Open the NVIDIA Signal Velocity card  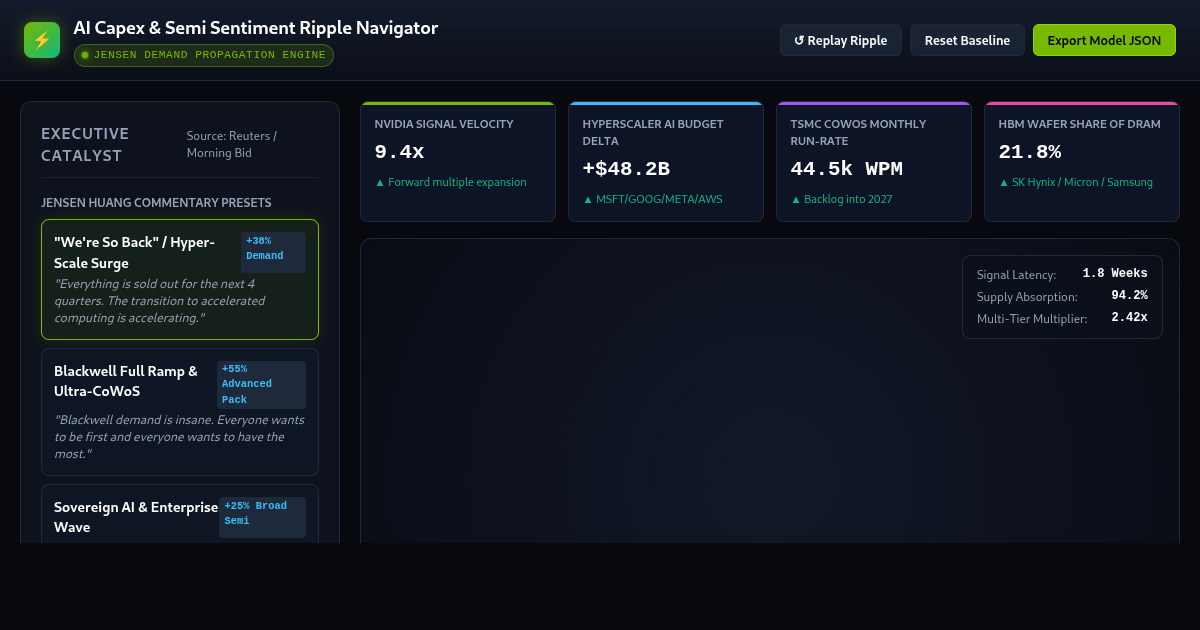pyautogui.click(x=458, y=161)
